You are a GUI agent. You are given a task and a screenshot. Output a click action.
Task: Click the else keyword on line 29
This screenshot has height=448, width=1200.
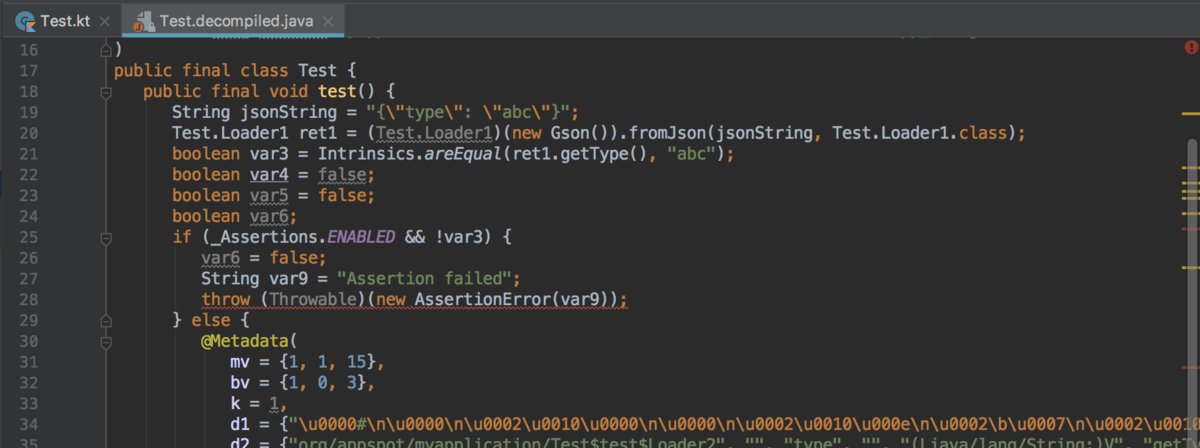[x=211, y=322]
